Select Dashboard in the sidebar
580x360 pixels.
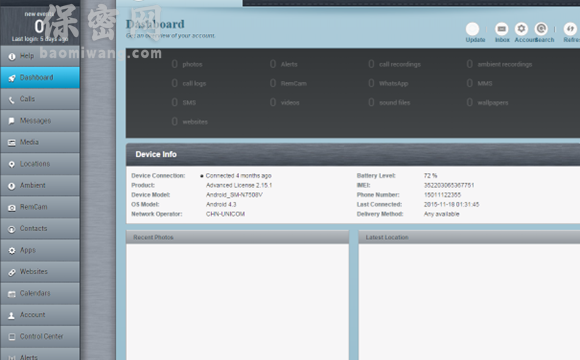(x=40, y=78)
